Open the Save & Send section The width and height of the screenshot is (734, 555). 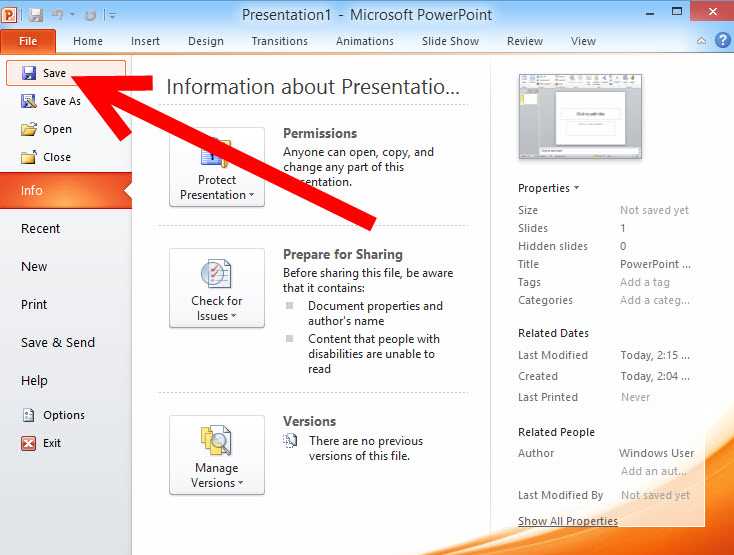(x=58, y=343)
